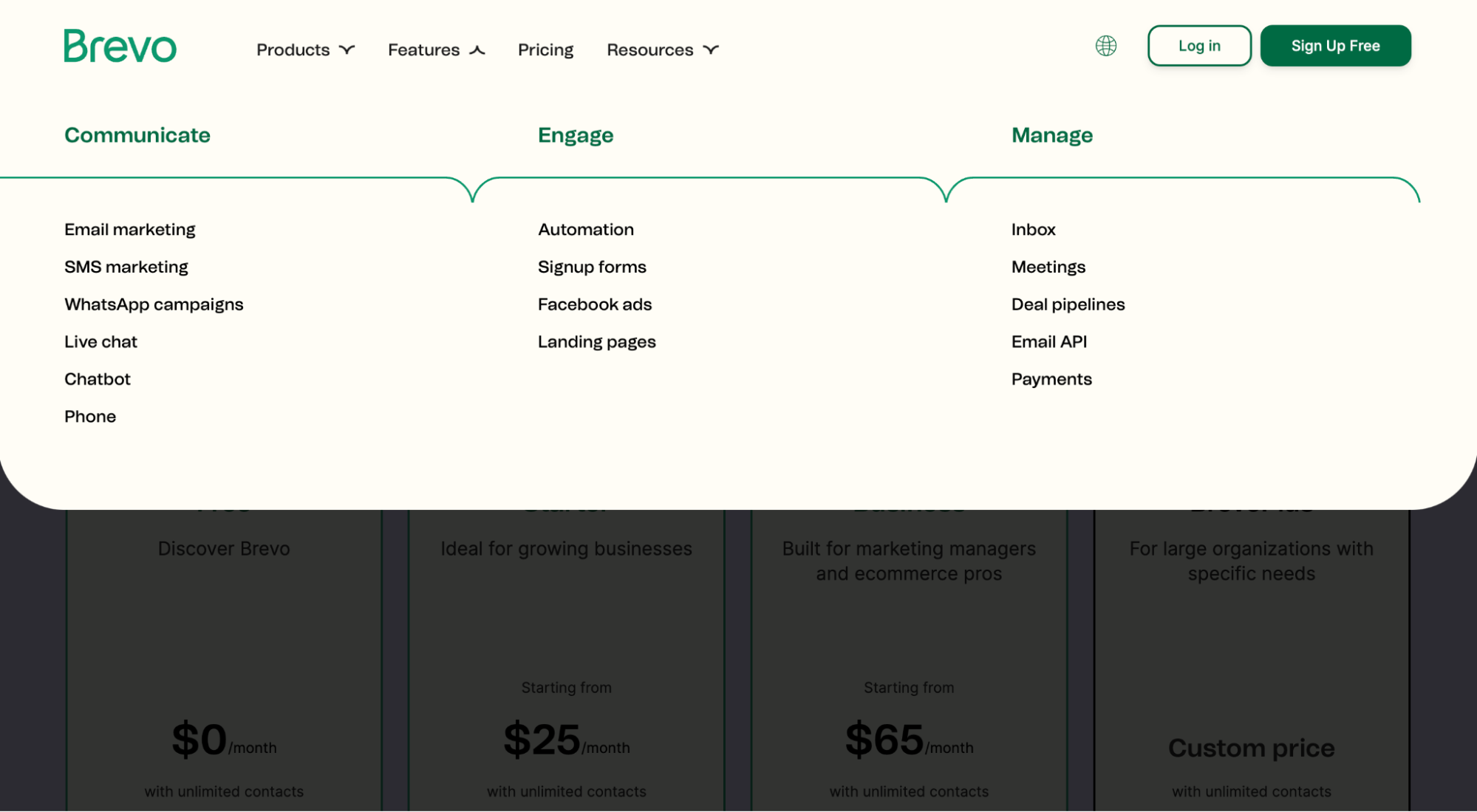This screenshot has height=812, width=1477.
Task: Open the Email marketing feature link
Action: 130,230
